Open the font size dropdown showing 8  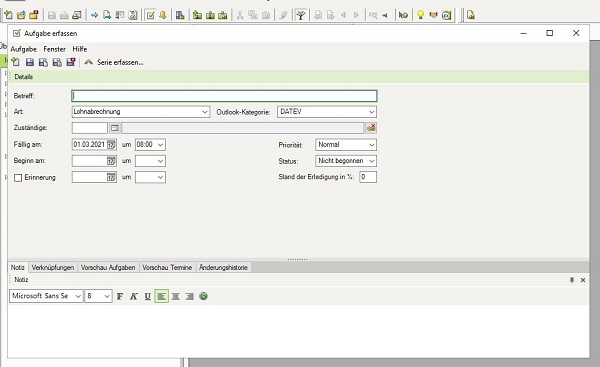107,296
